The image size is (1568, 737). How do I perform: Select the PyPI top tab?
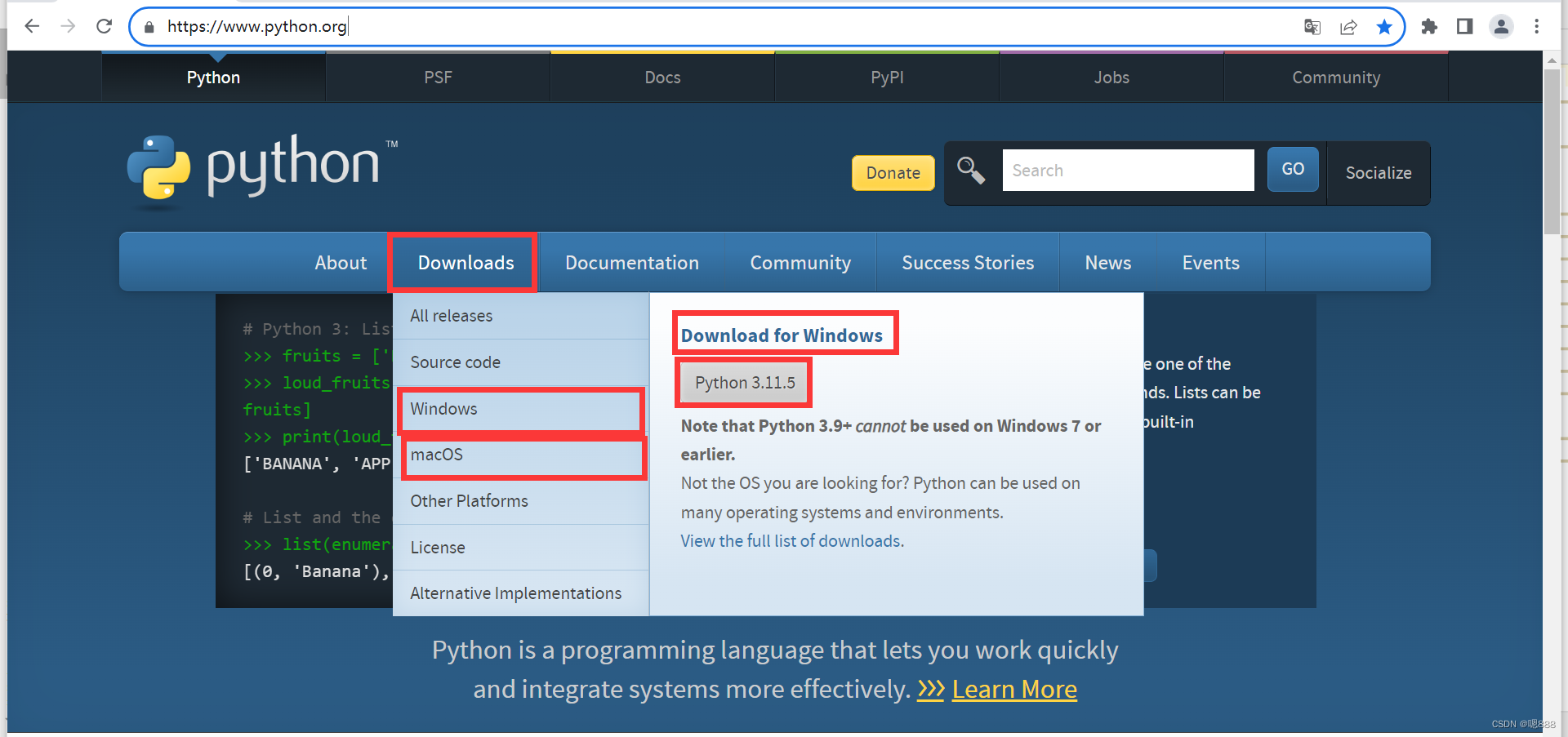pos(887,78)
